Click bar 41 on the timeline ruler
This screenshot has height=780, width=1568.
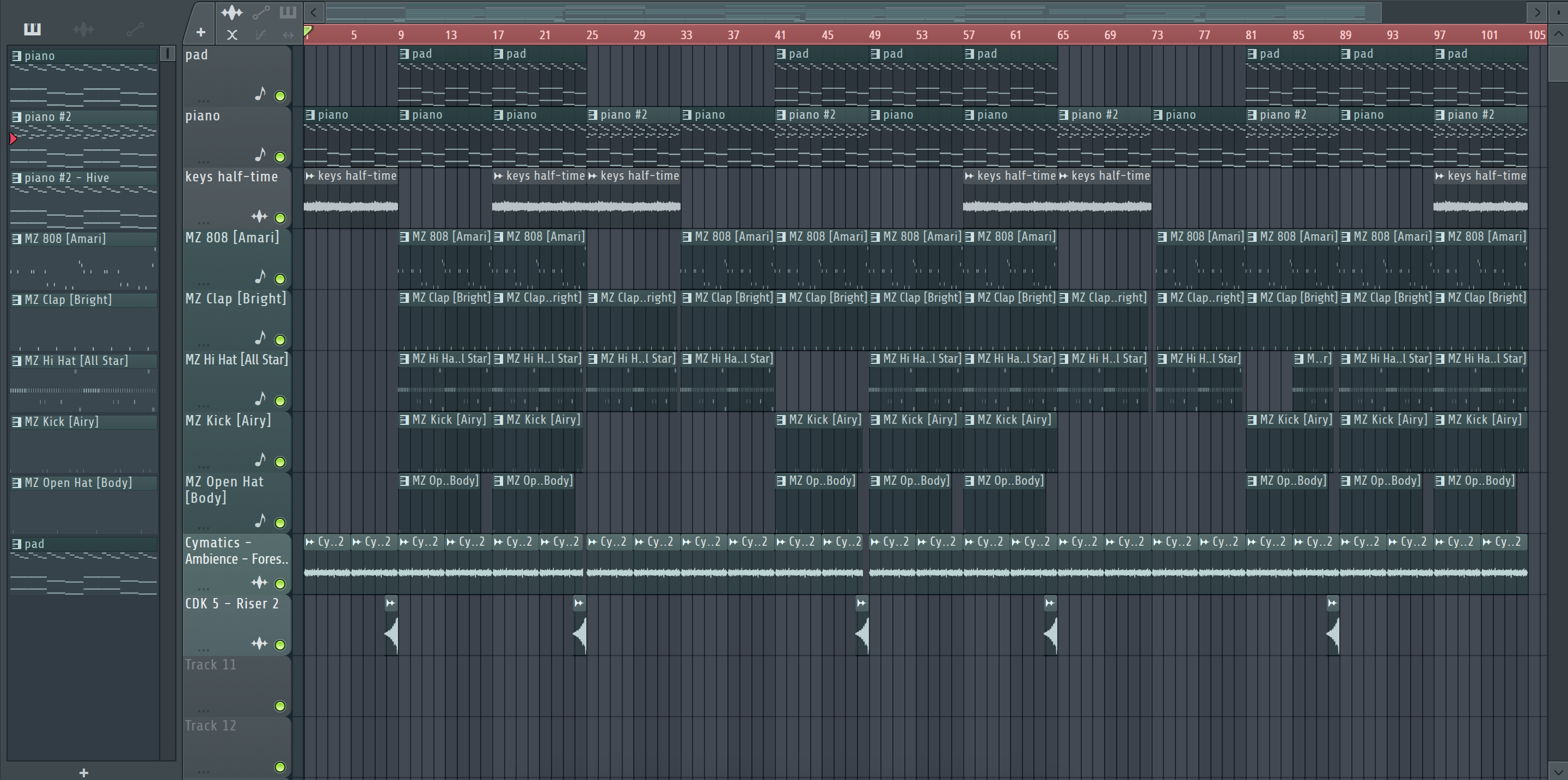780,35
